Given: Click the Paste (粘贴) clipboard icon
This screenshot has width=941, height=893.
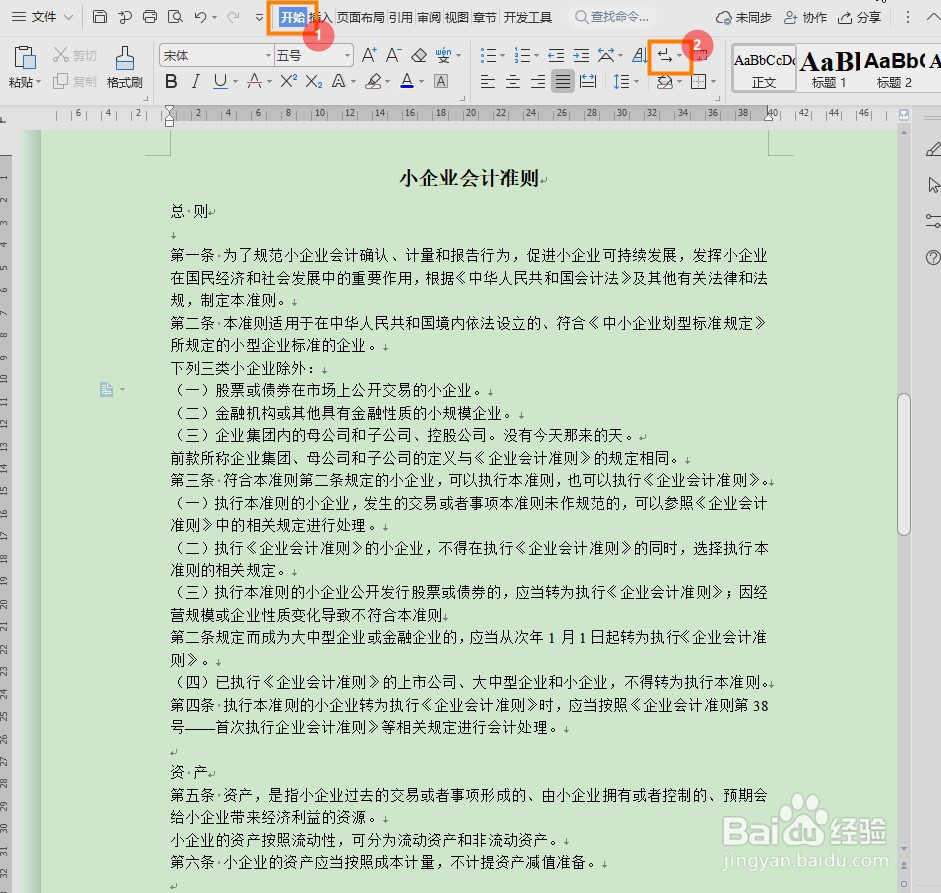Looking at the screenshot, I should click(x=25, y=59).
